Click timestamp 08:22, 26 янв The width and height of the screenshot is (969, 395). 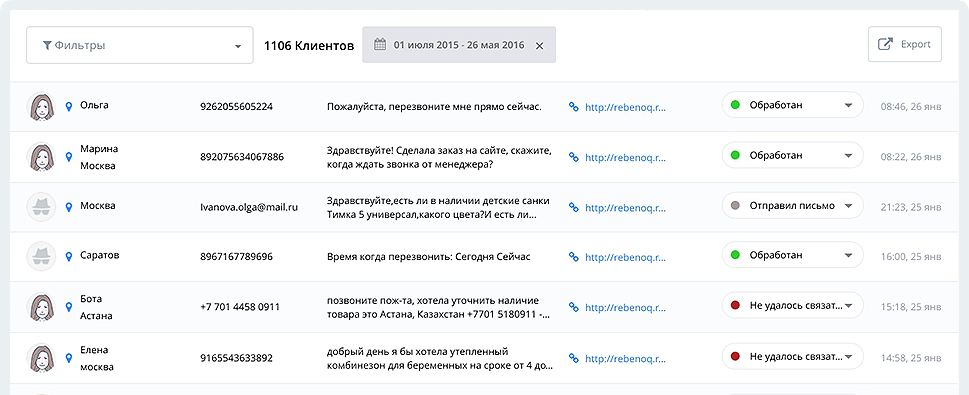tap(911, 157)
